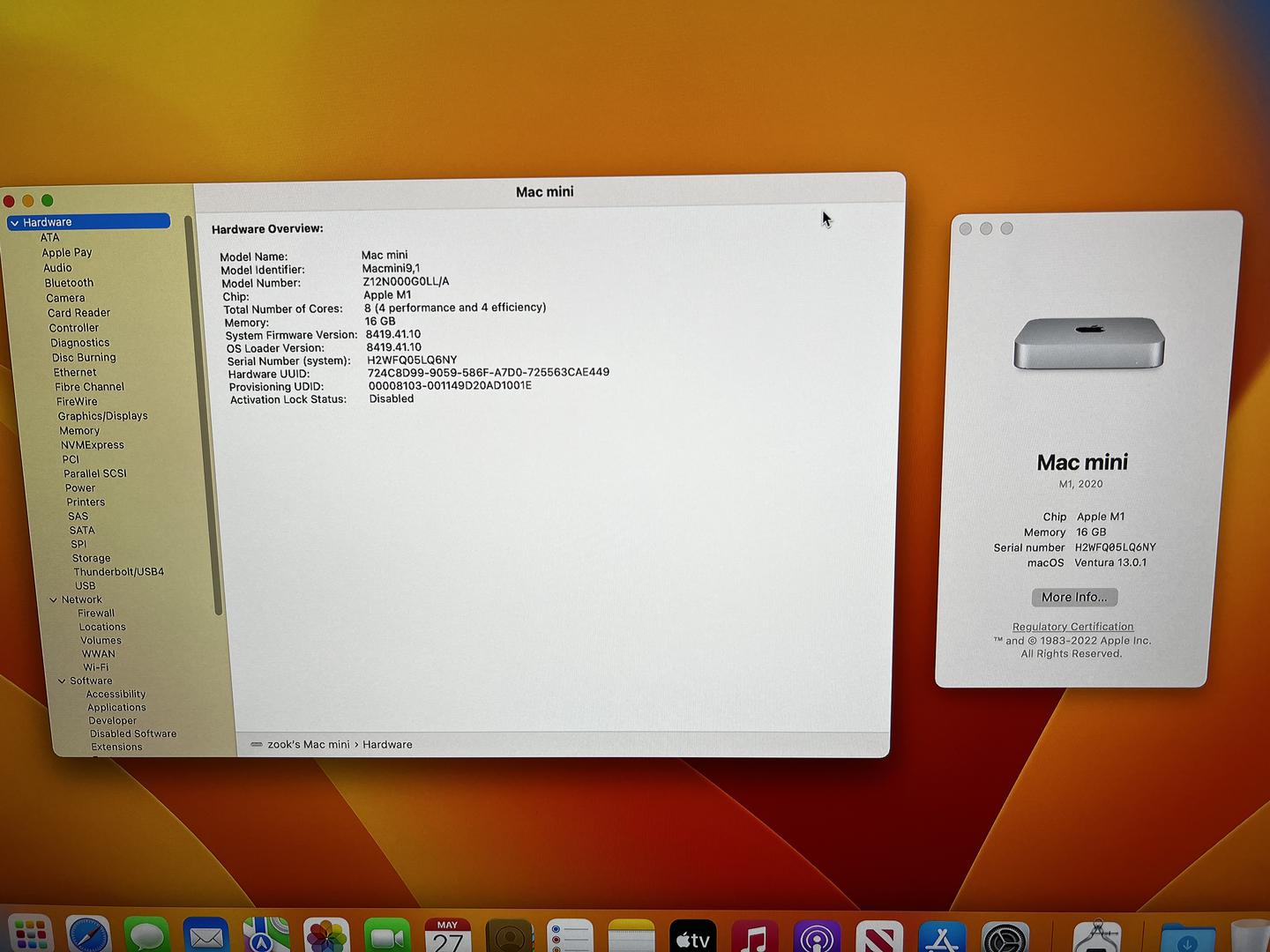Screen dimensions: 1270x952
Task: Click the More Info... button
Action: [x=1074, y=598]
